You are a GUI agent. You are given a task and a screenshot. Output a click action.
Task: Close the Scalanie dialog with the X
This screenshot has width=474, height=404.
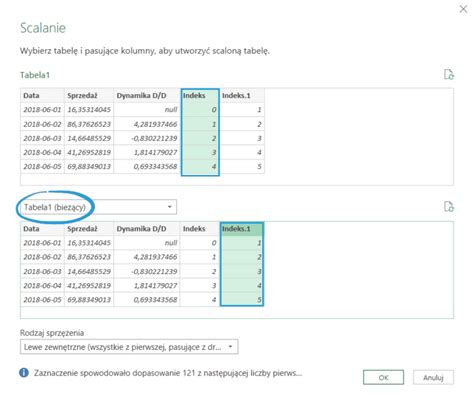463,9
